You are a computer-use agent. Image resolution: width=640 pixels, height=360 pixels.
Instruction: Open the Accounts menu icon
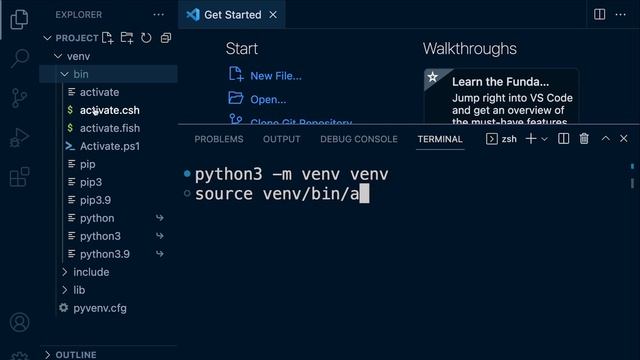(19, 322)
